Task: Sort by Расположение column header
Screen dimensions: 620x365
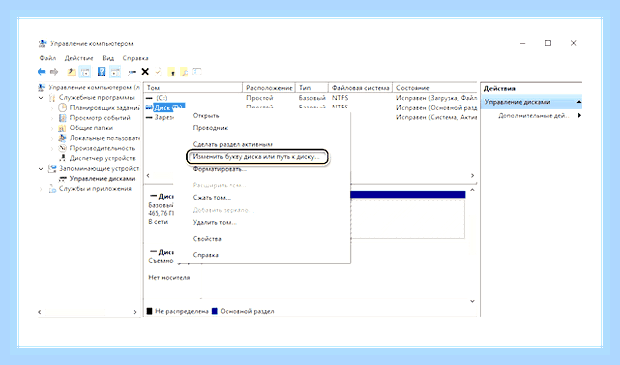Action: pos(269,88)
